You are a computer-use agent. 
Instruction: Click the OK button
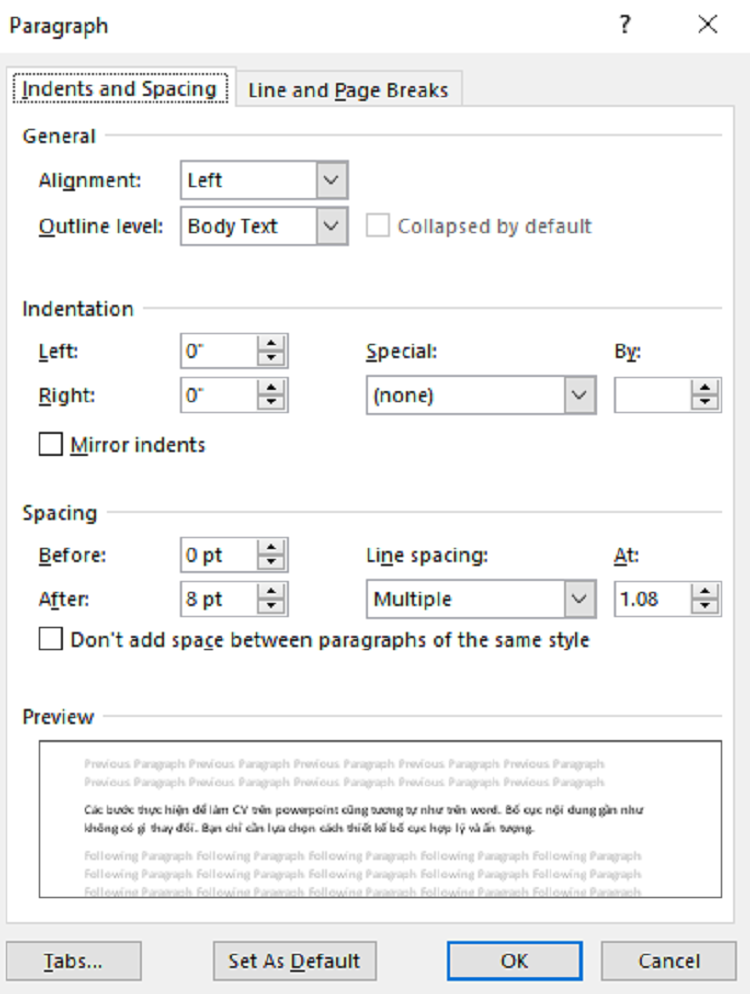[514, 961]
